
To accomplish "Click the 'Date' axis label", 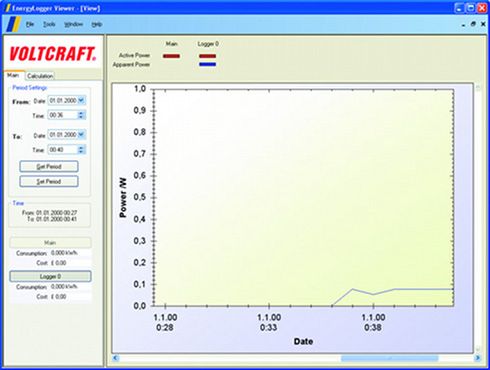I will [x=303, y=341].
